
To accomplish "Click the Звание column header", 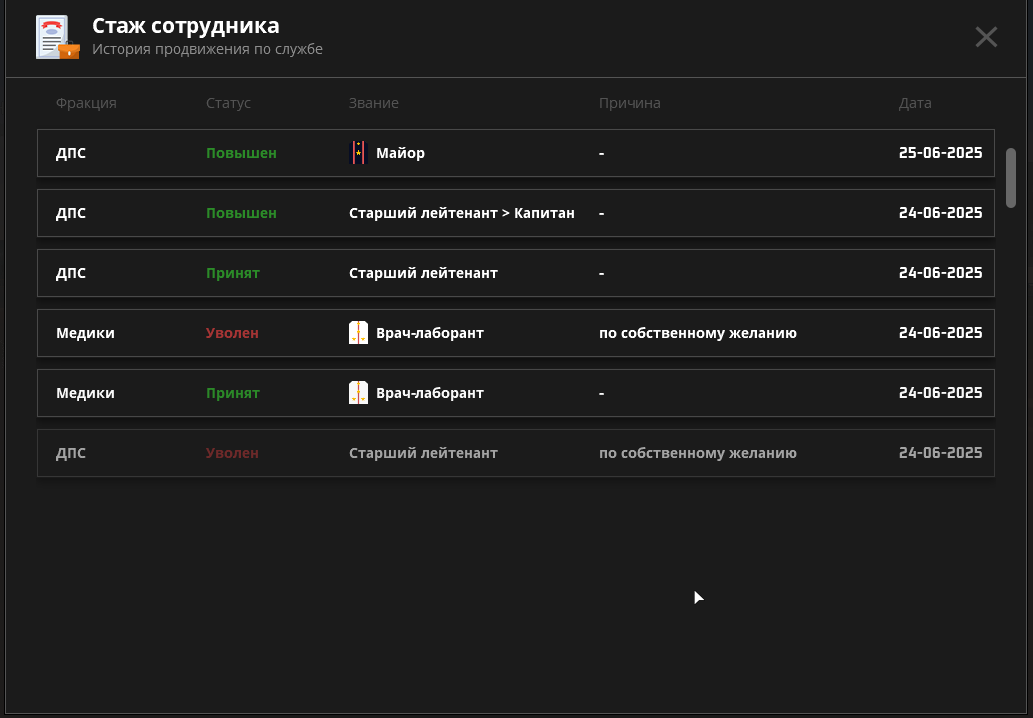I will (x=374, y=103).
